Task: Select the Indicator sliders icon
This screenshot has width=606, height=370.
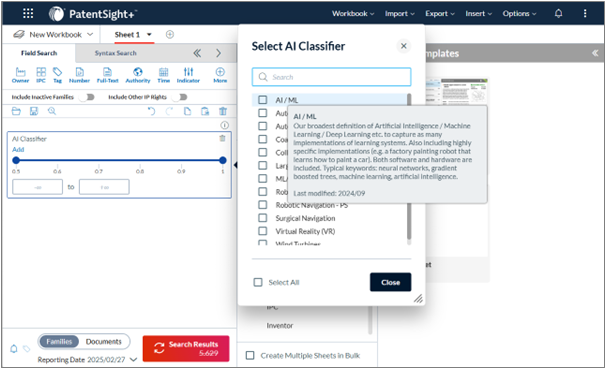Action: point(188,75)
